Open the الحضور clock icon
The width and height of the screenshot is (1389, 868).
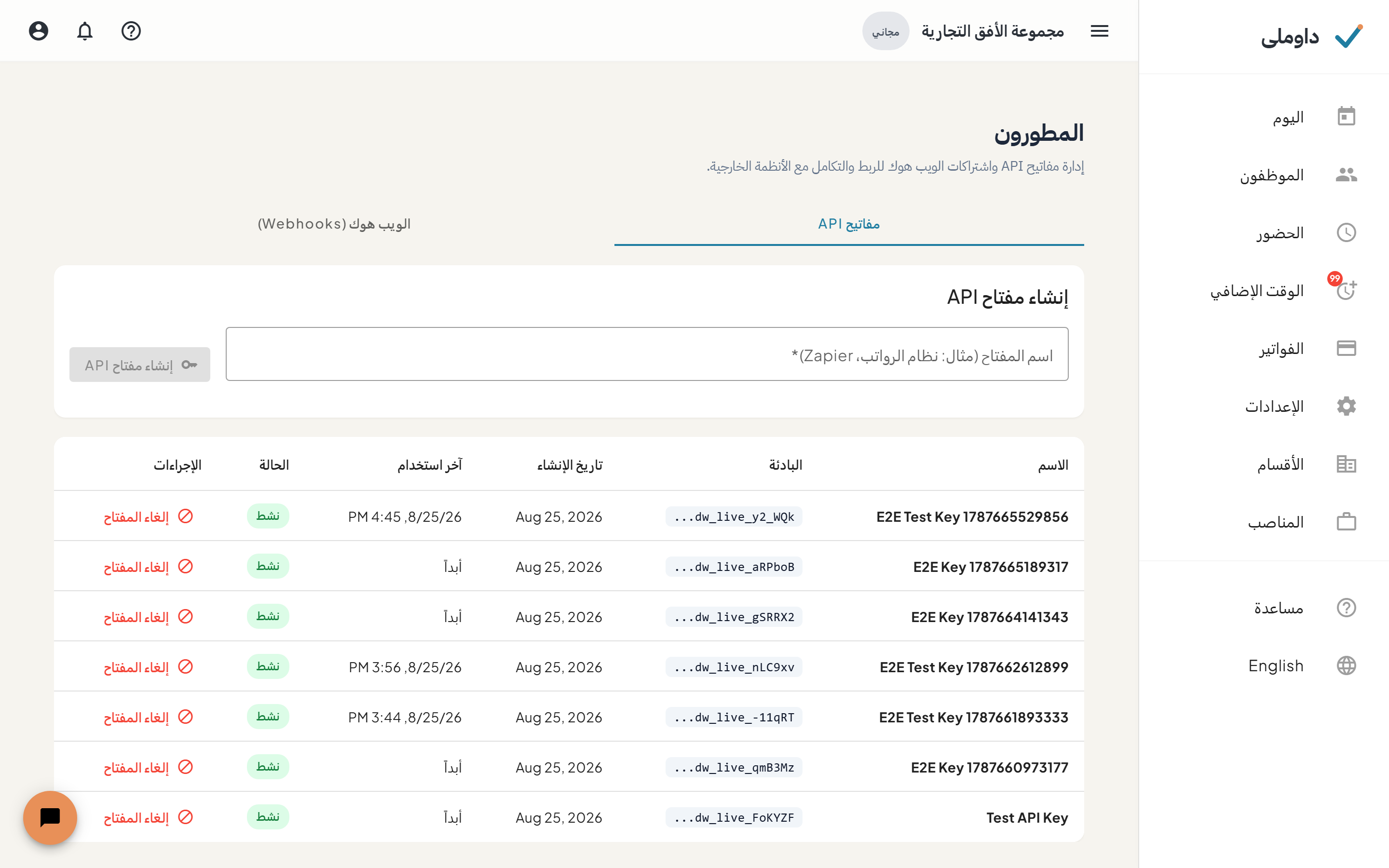(x=1346, y=232)
